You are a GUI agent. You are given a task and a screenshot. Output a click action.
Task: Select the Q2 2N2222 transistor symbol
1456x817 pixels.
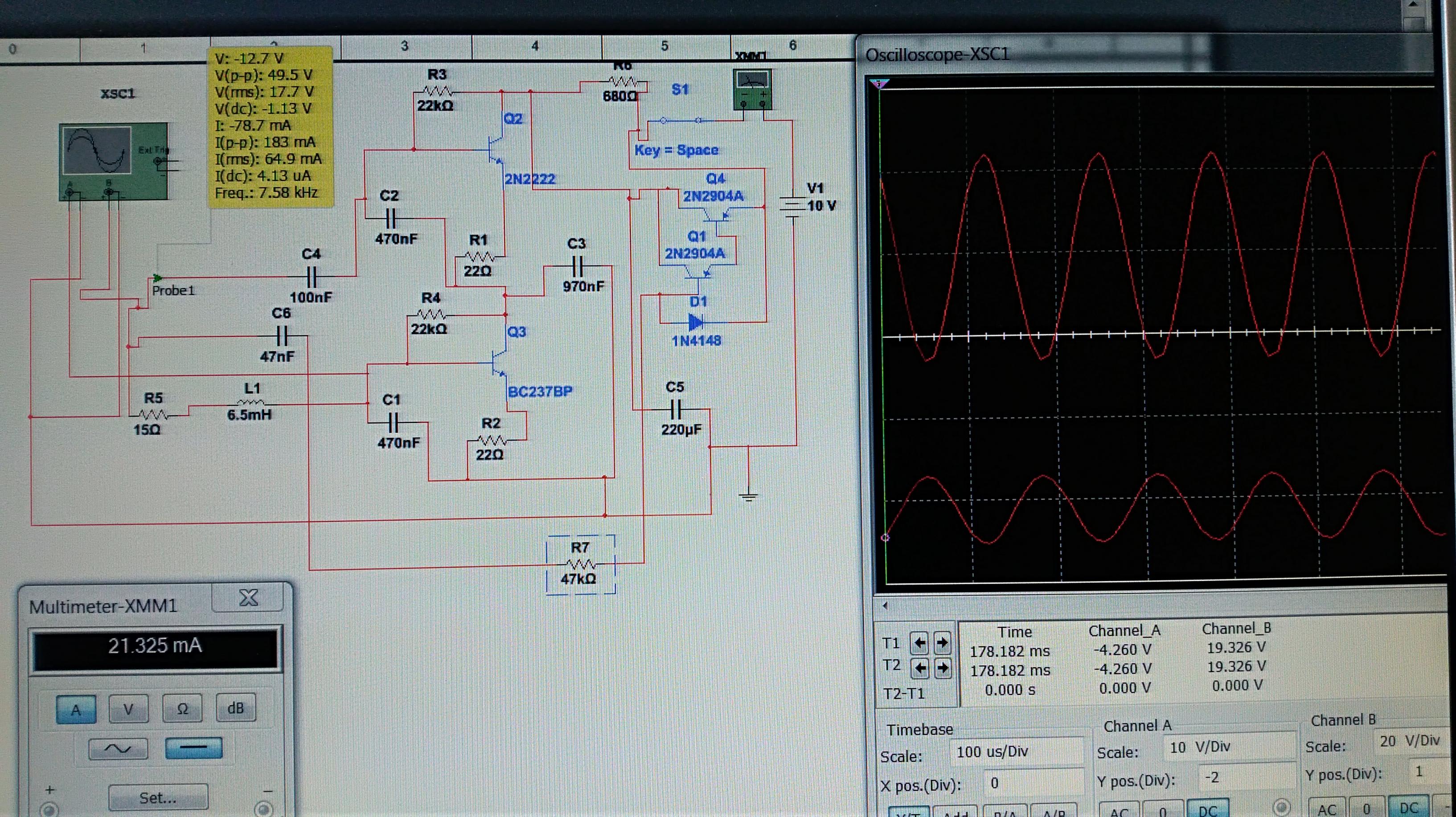tap(495, 149)
